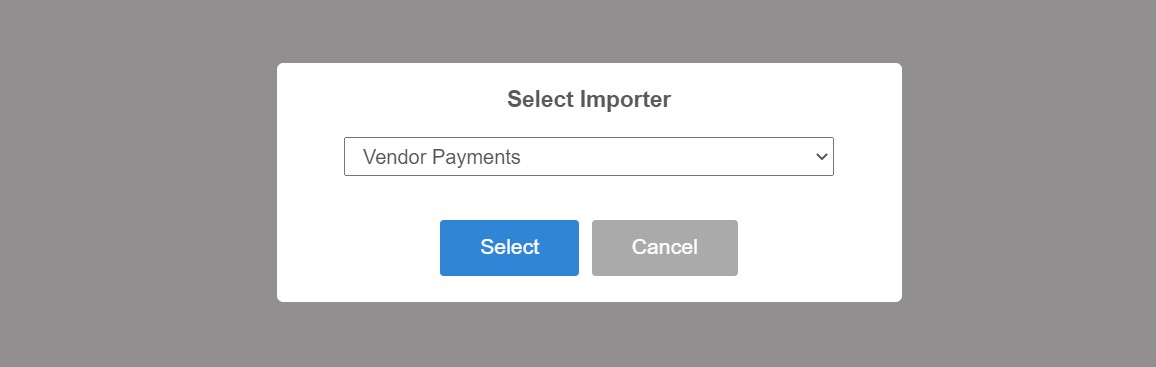This screenshot has height=367, width=1156.
Task: Choose Select to proceed with Vendor Payments
Action: pyautogui.click(x=509, y=248)
